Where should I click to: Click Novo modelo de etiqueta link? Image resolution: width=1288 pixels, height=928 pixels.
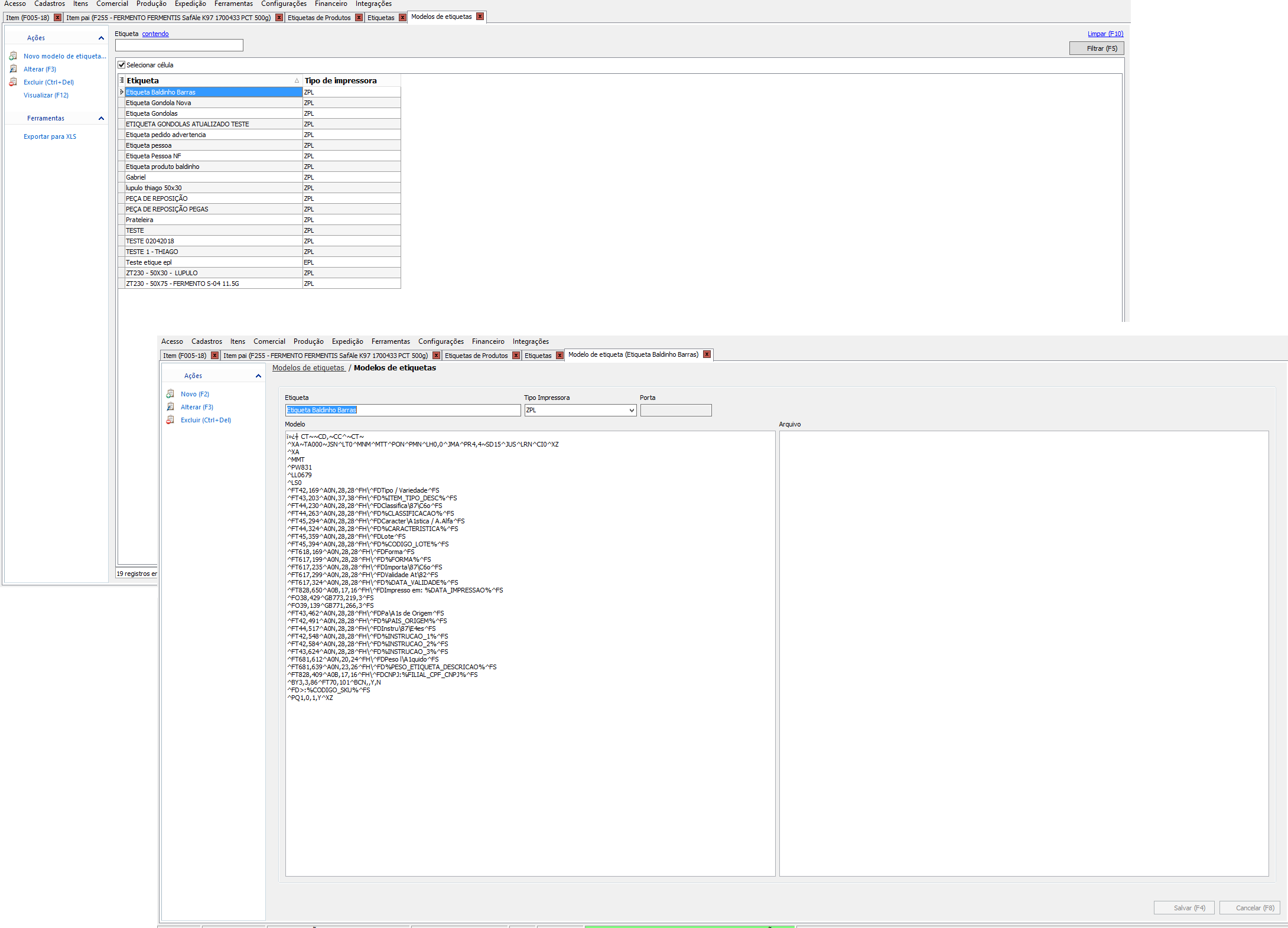65,56
